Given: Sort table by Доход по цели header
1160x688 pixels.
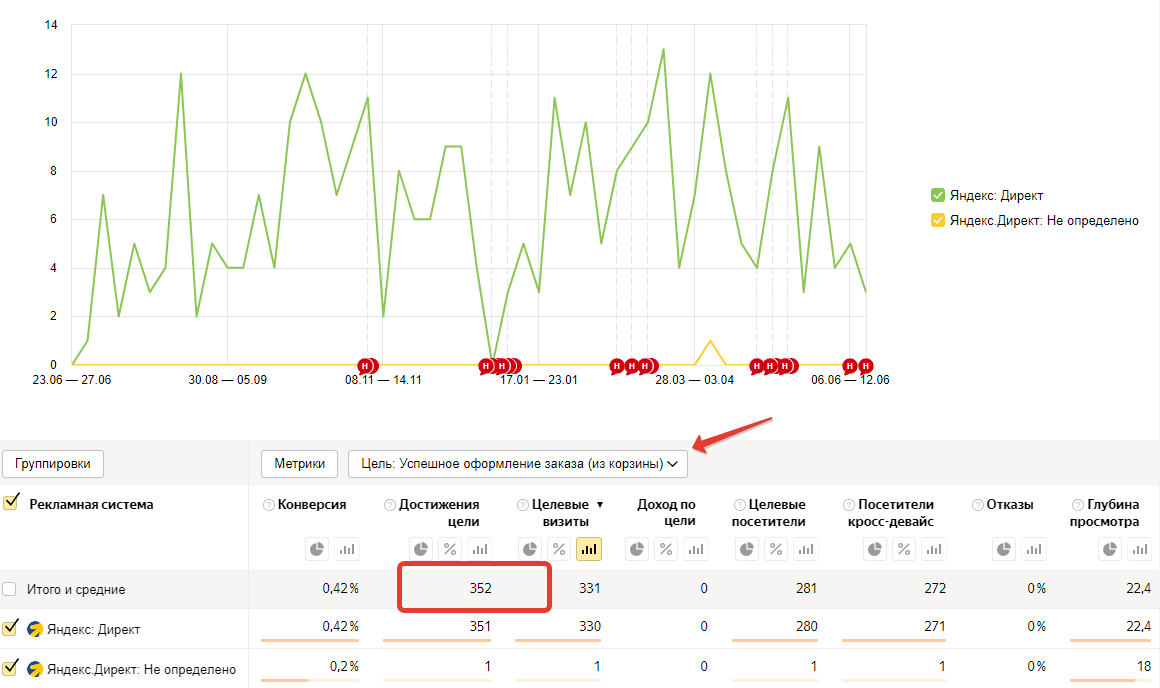Looking at the screenshot, I should point(667,513).
